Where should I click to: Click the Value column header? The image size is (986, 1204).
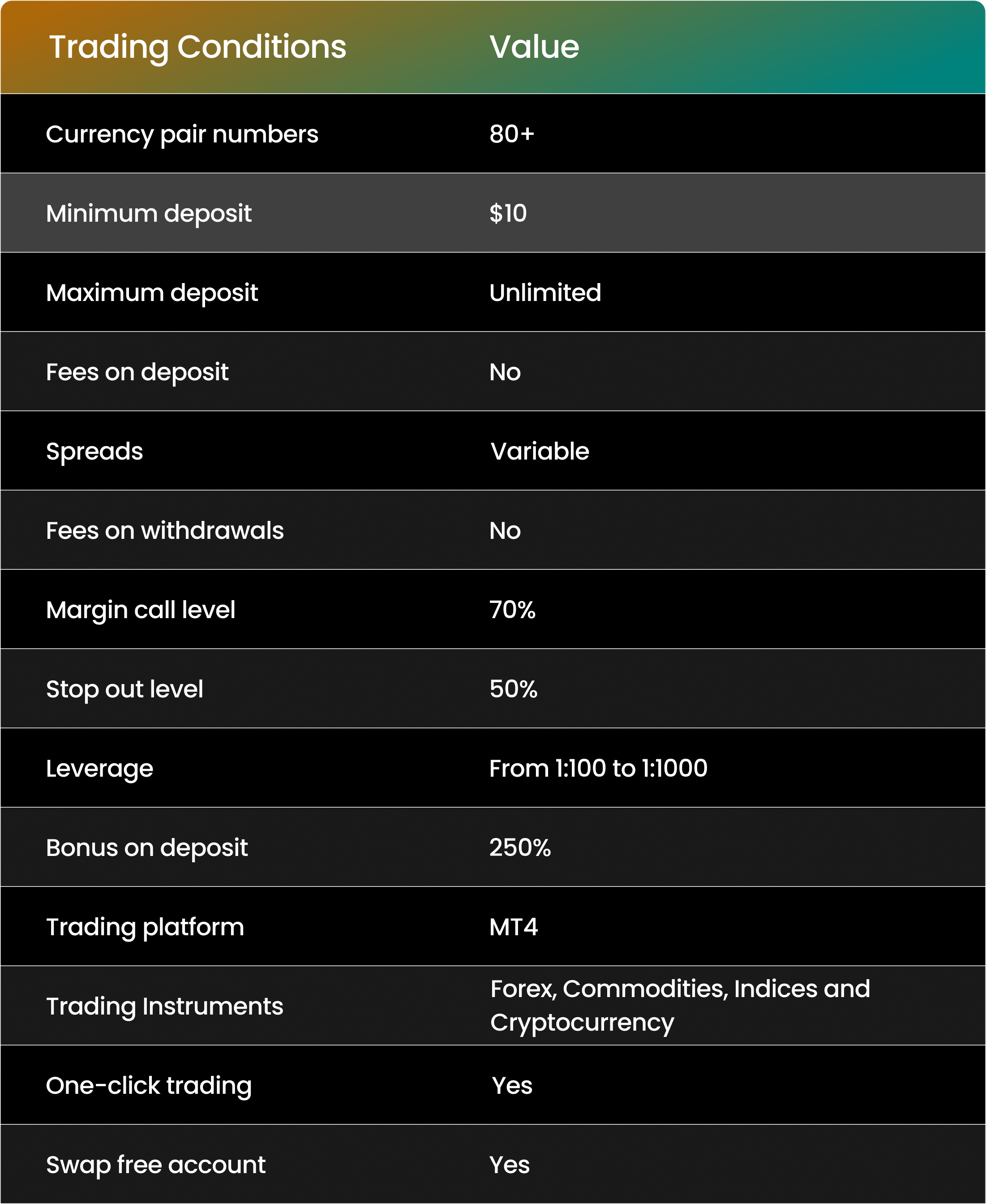tap(534, 47)
